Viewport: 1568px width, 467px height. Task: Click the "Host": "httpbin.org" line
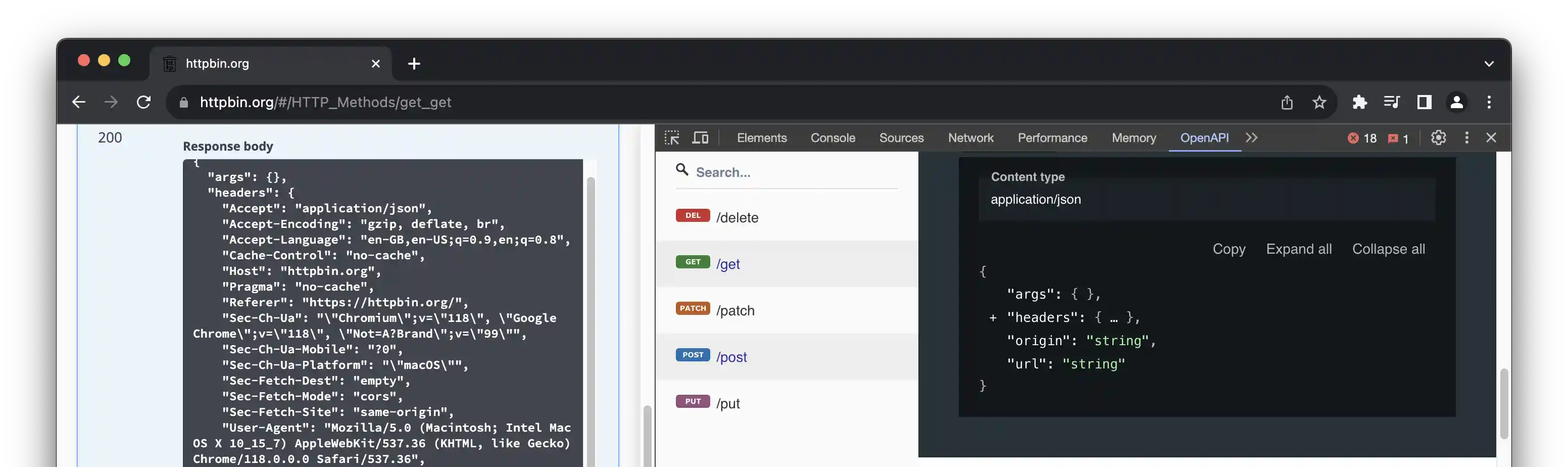[x=301, y=271]
